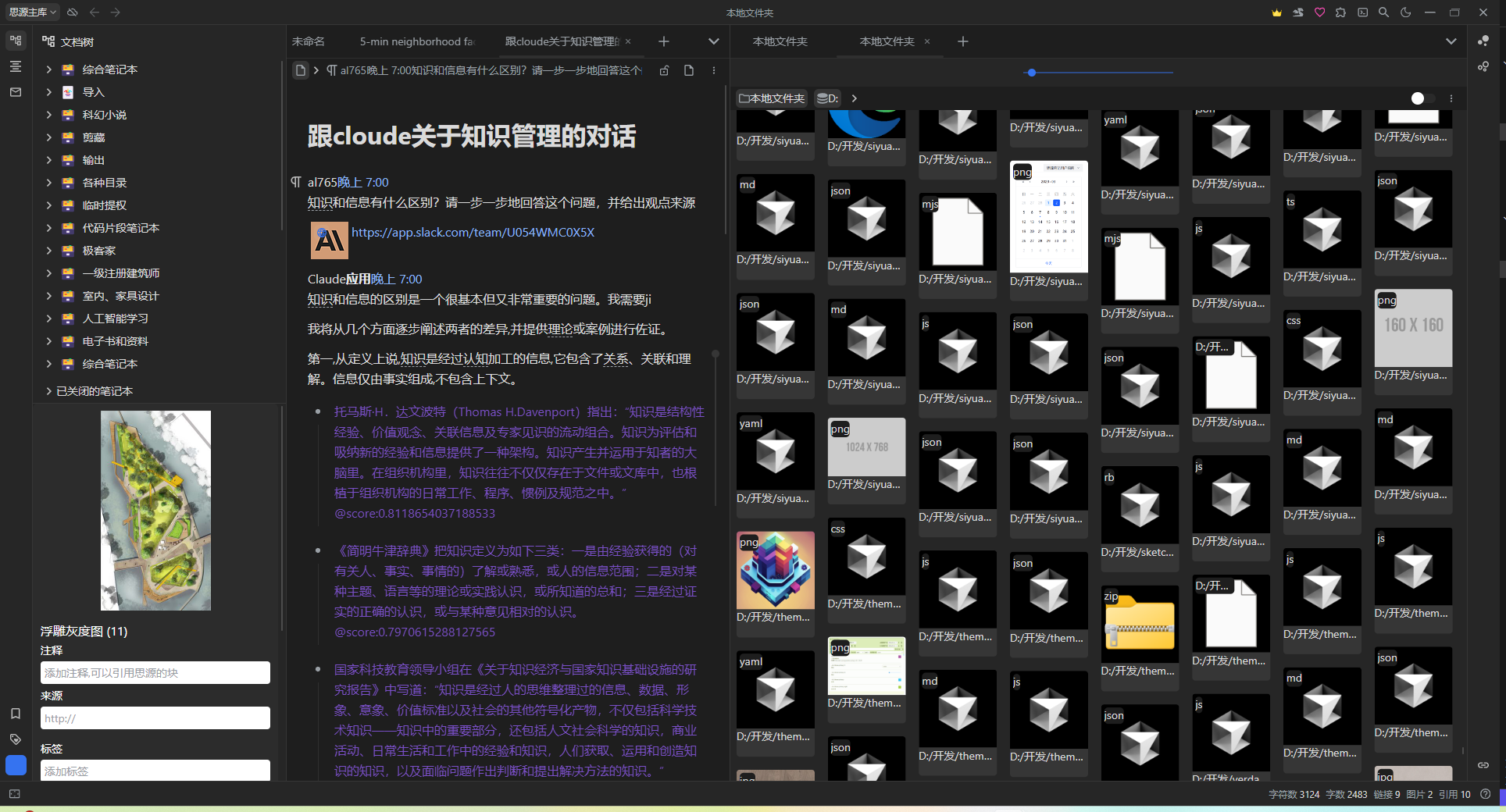
Task: Expand the 科幻小说 notebook
Action: click(48, 115)
